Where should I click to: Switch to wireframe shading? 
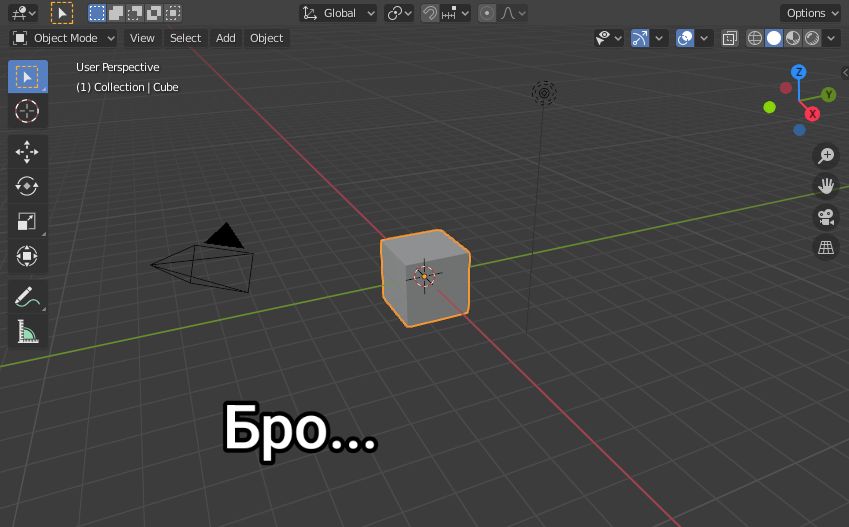click(755, 38)
